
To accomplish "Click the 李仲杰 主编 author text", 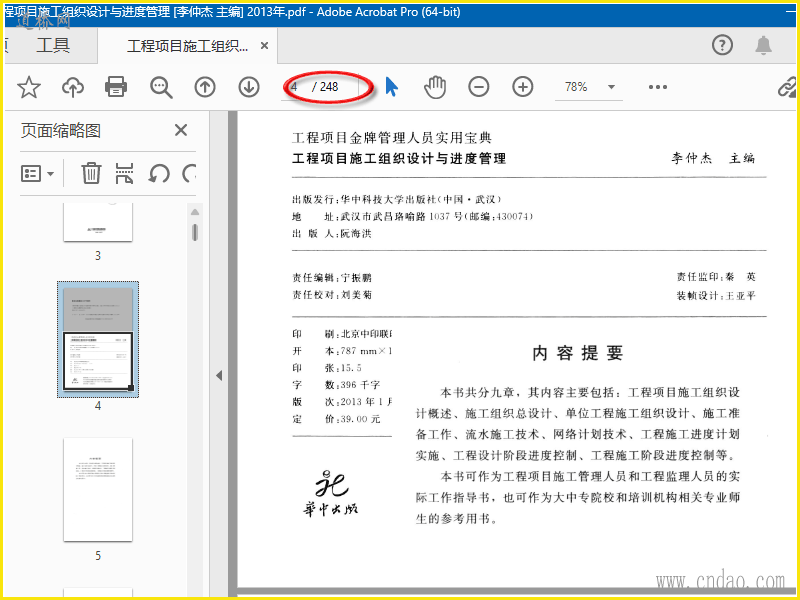I will [x=713, y=158].
